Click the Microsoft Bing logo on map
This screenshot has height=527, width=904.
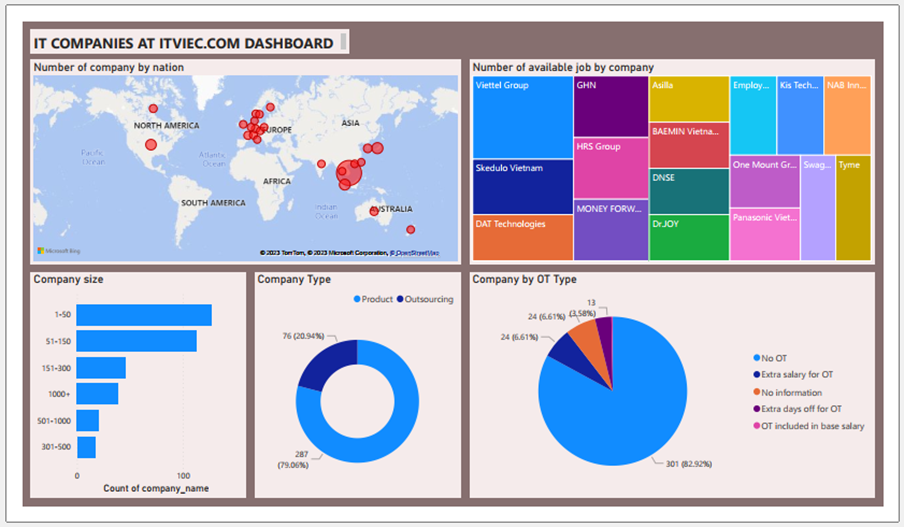[59, 251]
